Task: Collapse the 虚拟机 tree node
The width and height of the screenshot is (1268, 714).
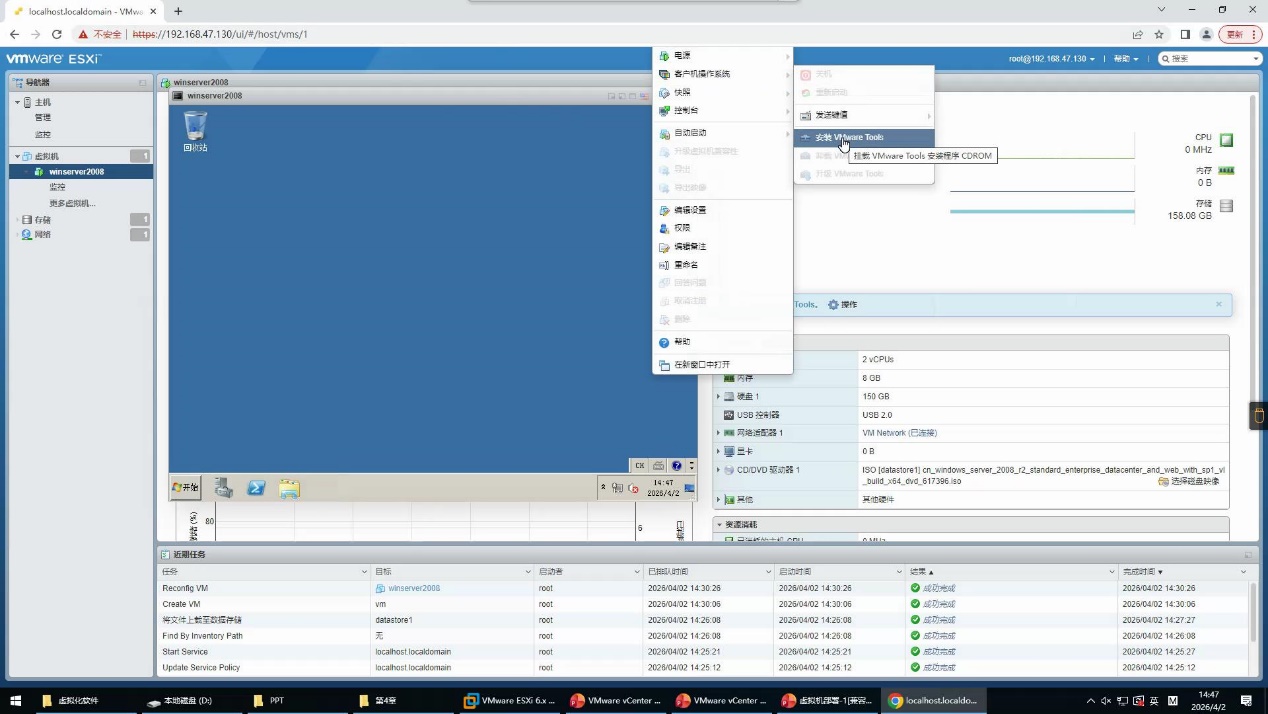Action: click(x=17, y=156)
